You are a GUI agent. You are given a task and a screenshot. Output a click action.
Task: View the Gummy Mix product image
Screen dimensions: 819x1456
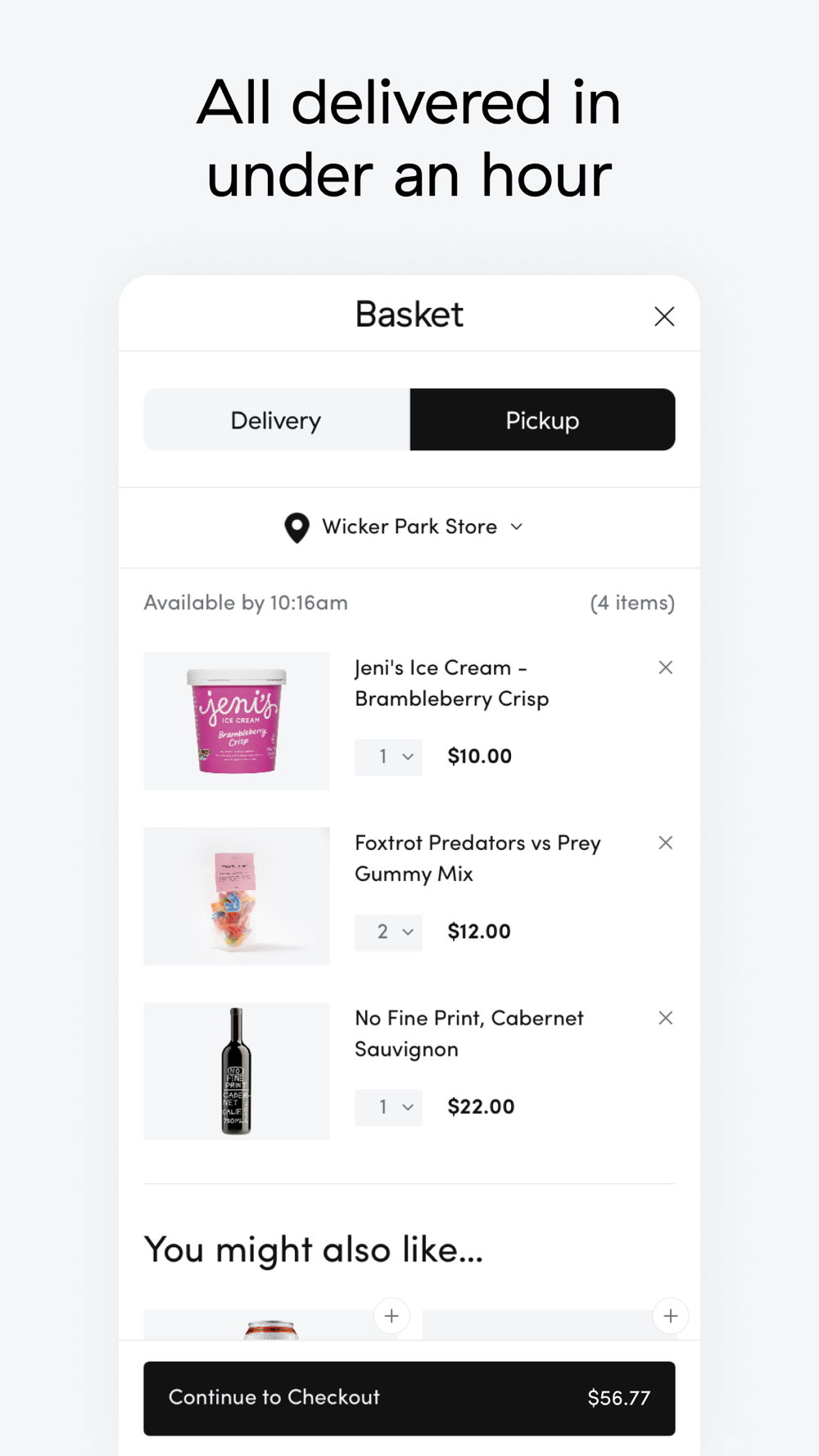(237, 896)
